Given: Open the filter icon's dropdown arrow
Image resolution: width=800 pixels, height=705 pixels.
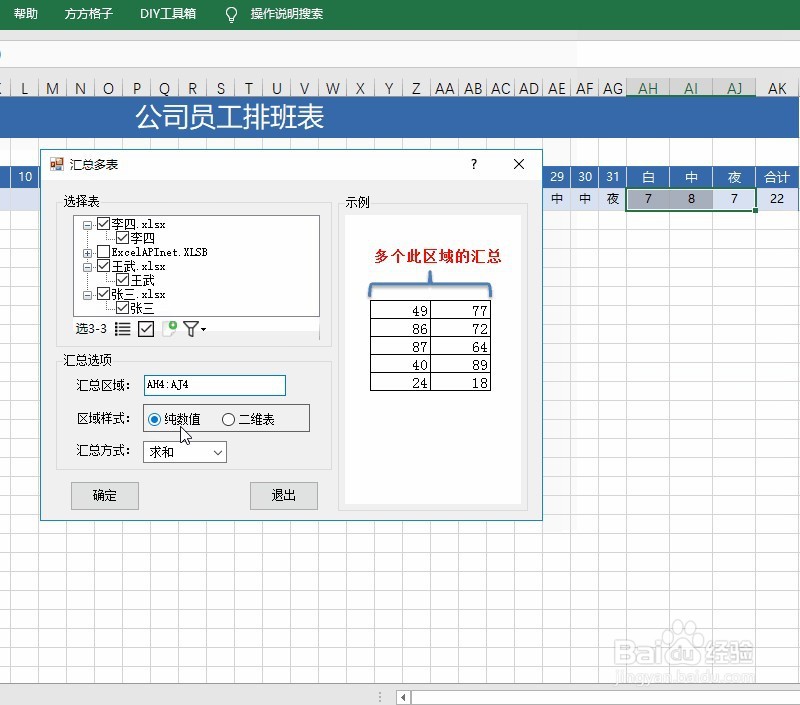Looking at the screenshot, I should pyautogui.click(x=204, y=329).
